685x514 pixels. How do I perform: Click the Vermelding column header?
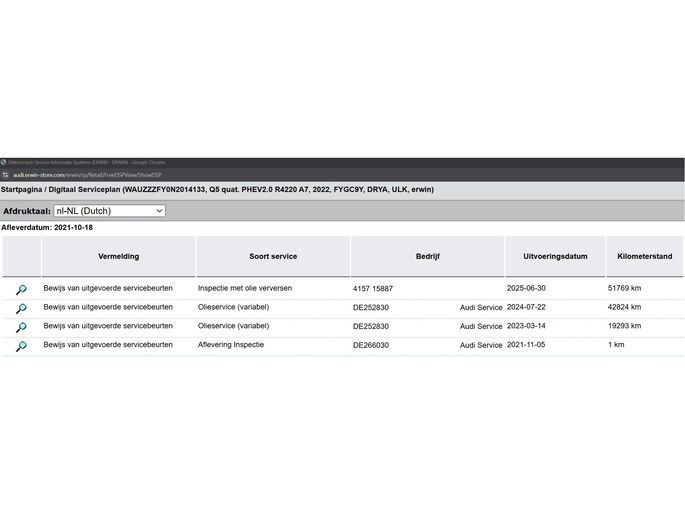[x=118, y=257]
